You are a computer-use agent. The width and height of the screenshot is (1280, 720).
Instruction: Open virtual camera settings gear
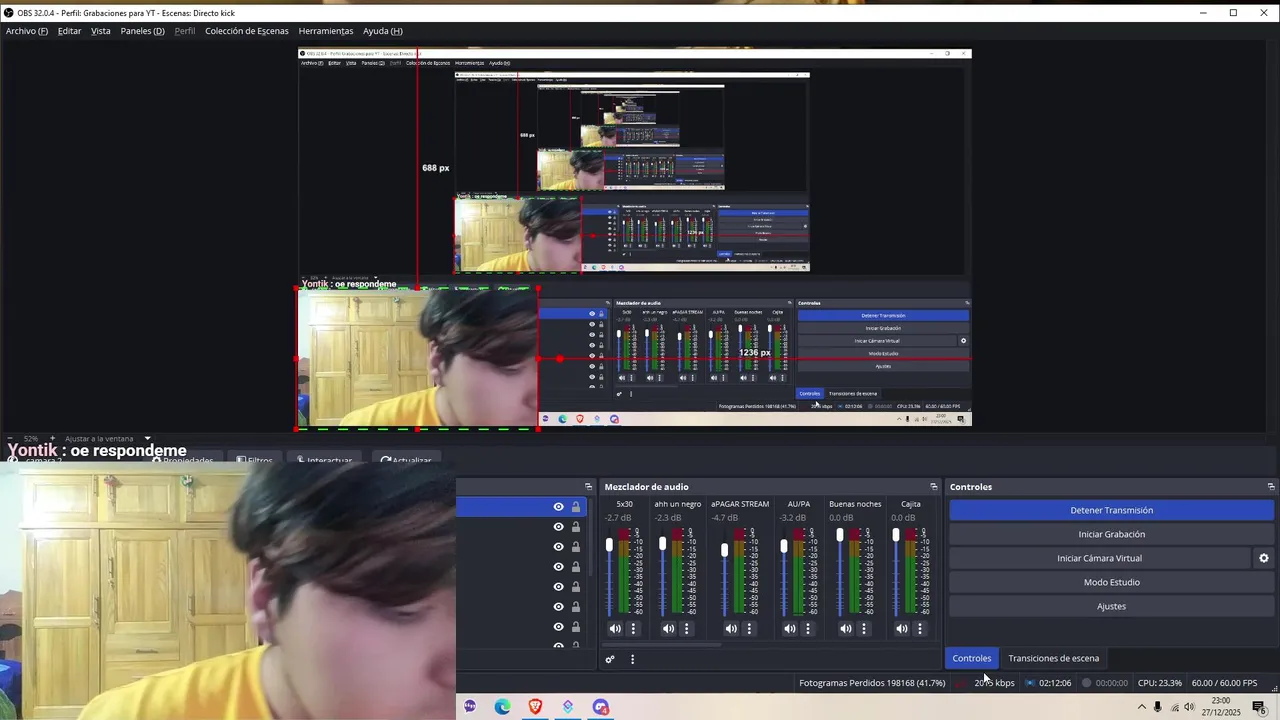click(x=1264, y=558)
